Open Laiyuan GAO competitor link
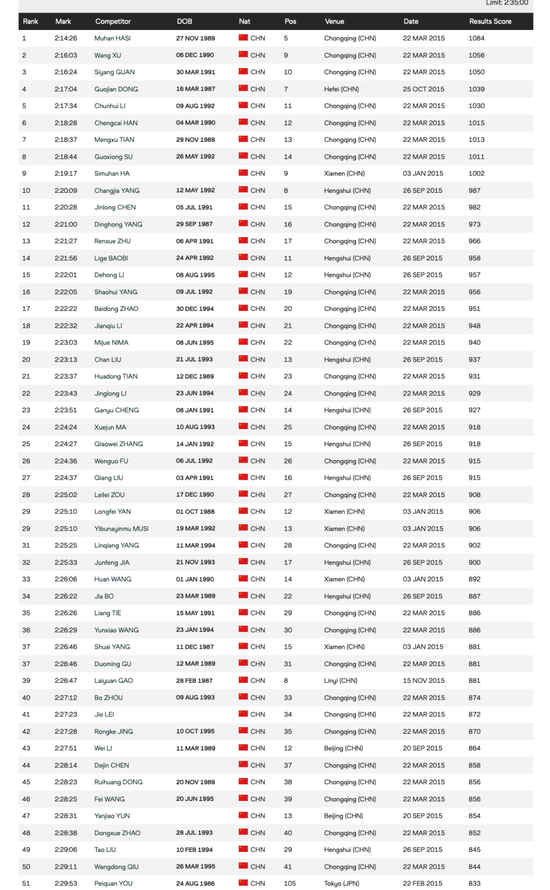 click(x=114, y=681)
